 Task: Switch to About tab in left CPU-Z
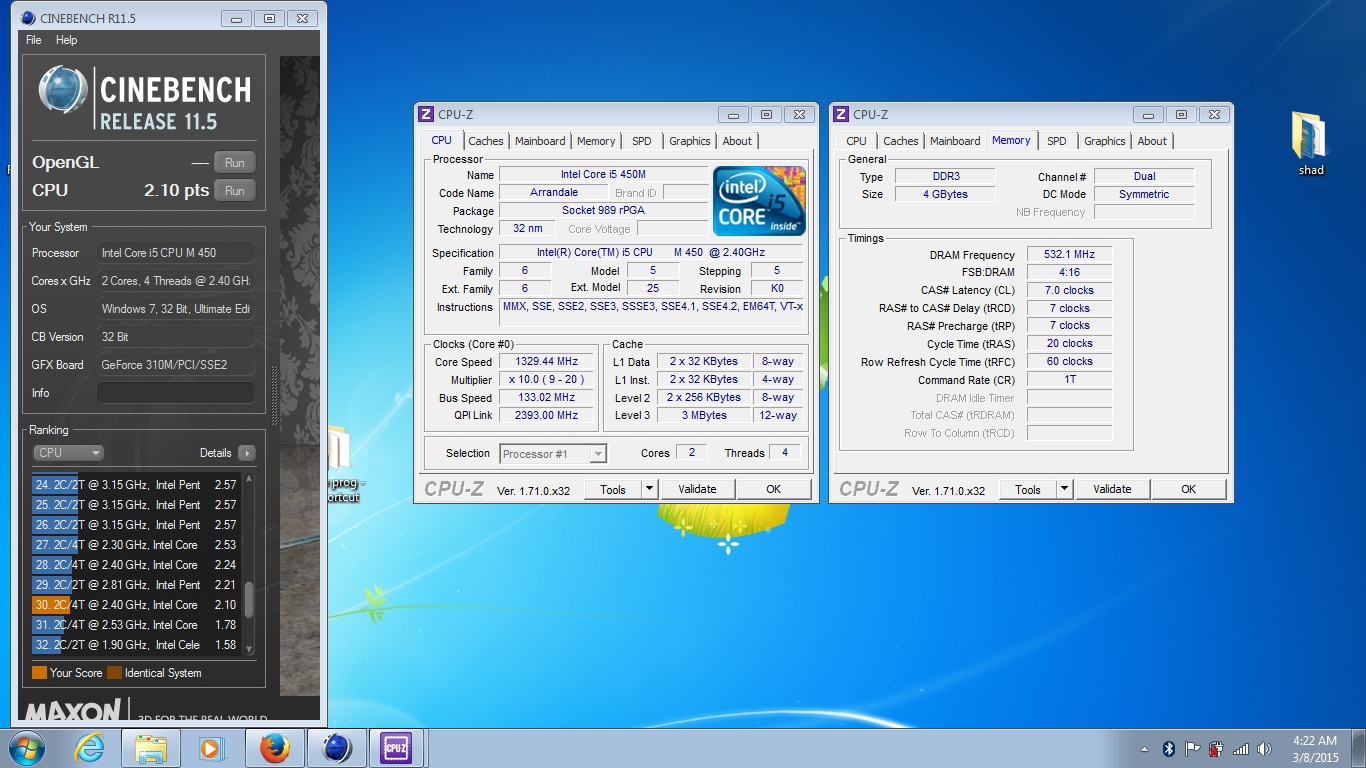point(737,141)
